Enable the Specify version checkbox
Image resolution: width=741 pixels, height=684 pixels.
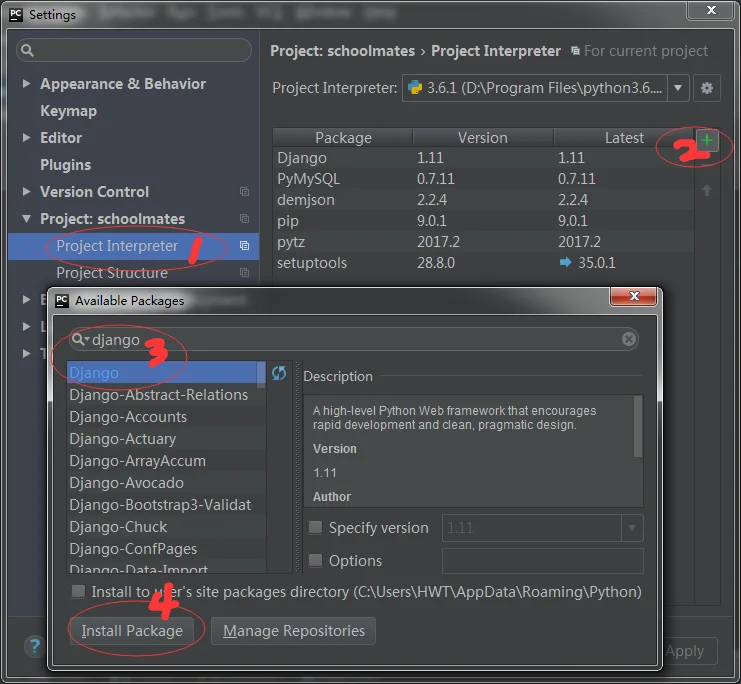(315, 527)
